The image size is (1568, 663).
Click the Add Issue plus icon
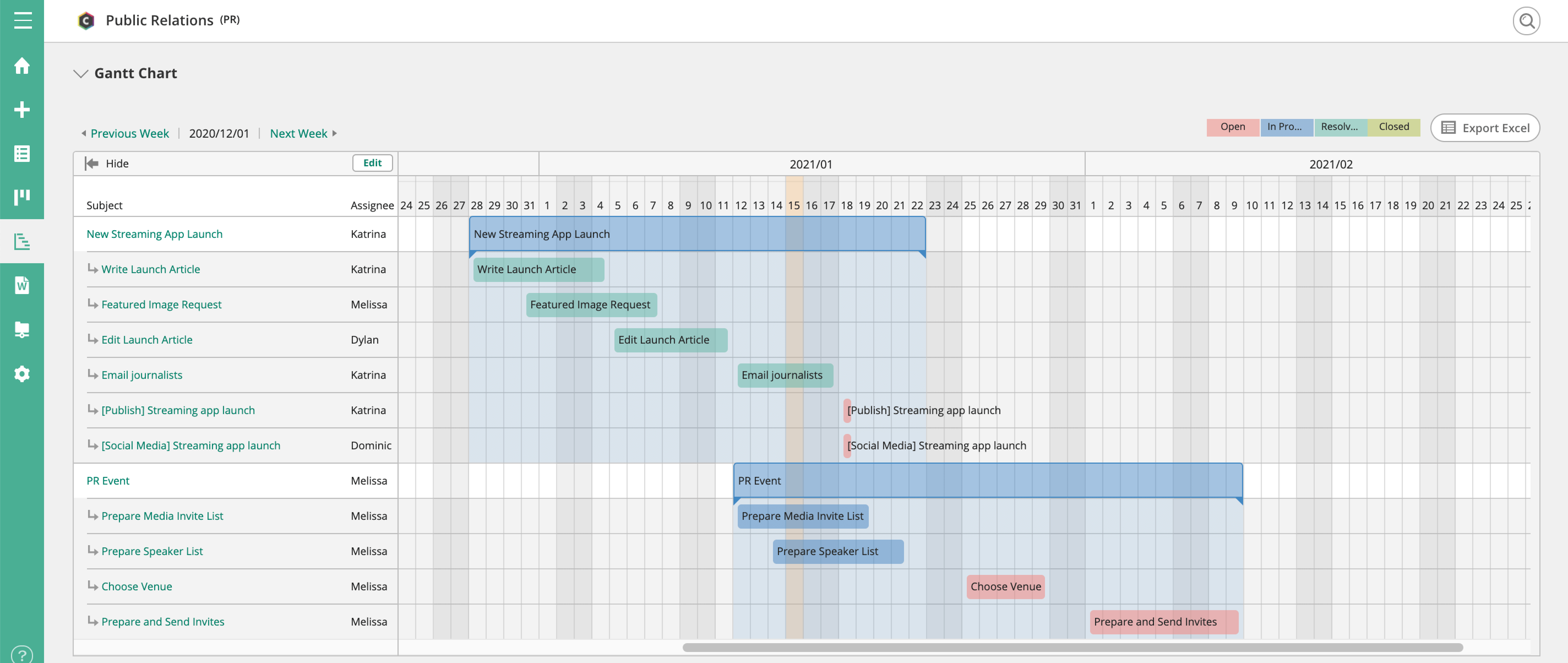pyautogui.click(x=22, y=110)
